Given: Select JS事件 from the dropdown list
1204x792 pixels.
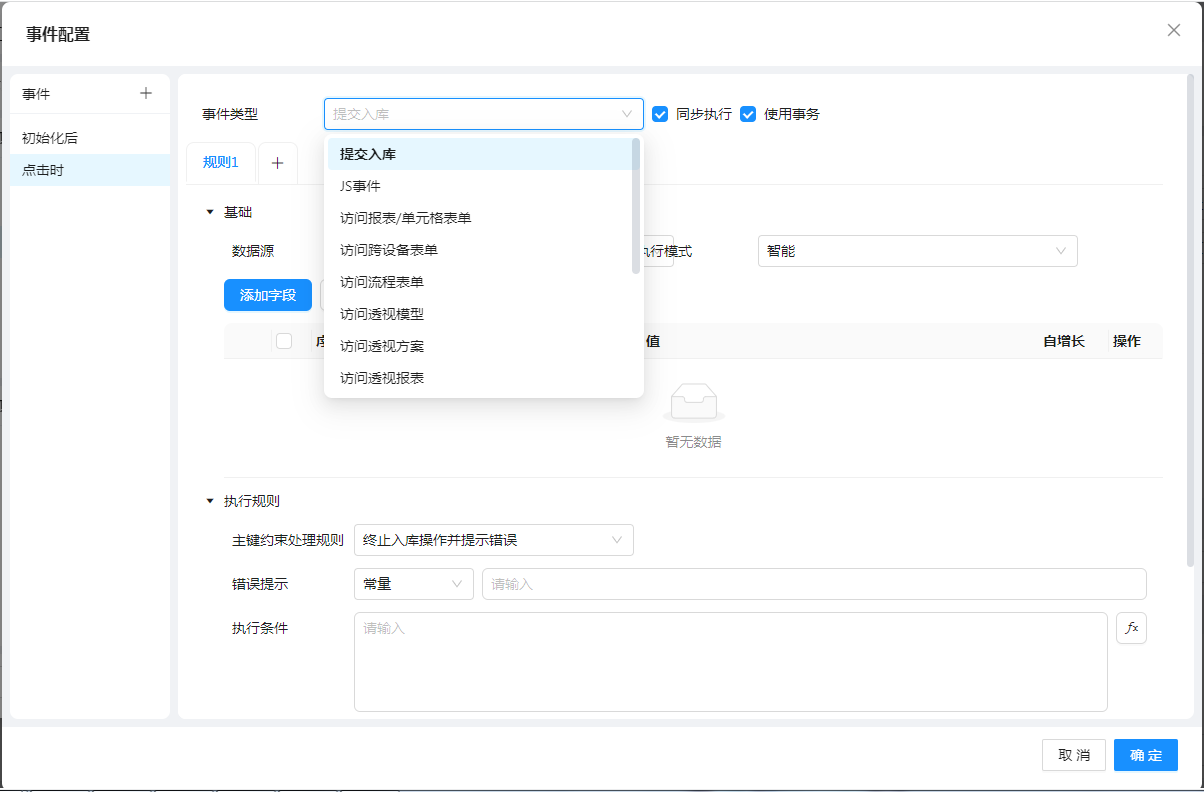Looking at the screenshot, I should tap(360, 186).
